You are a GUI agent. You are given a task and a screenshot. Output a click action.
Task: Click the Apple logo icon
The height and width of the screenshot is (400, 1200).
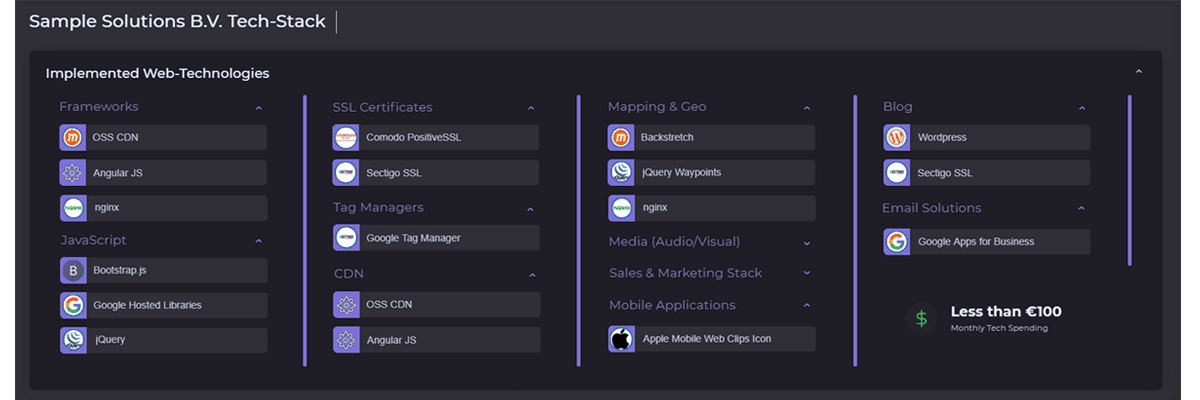coord(621,339)
